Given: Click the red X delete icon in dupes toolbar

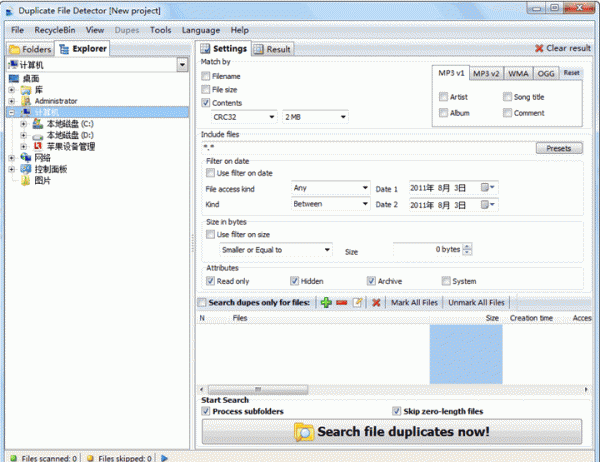Looking at the screenshot, I should (376, 303).
